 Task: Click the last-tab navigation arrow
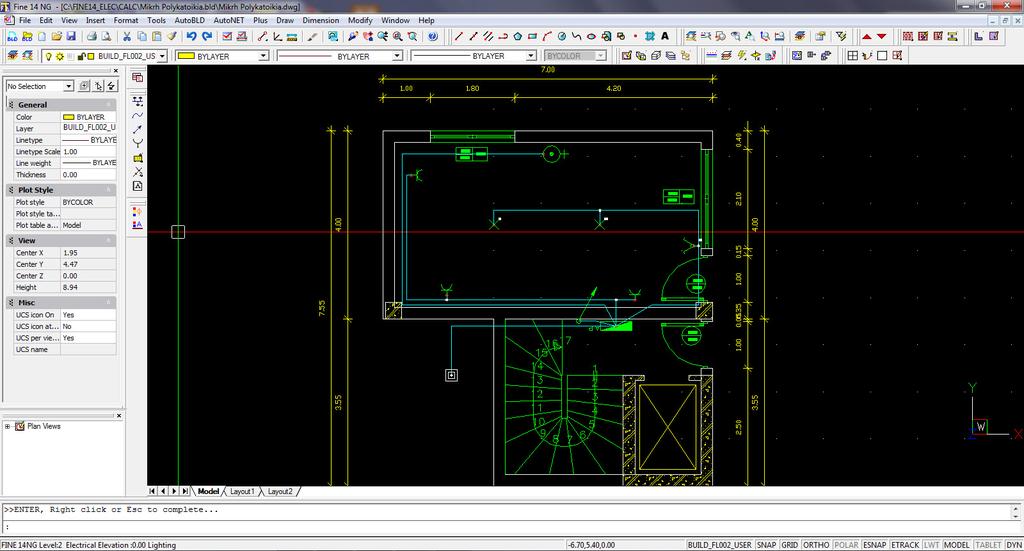pyautogui.click(x=185, y=491)
